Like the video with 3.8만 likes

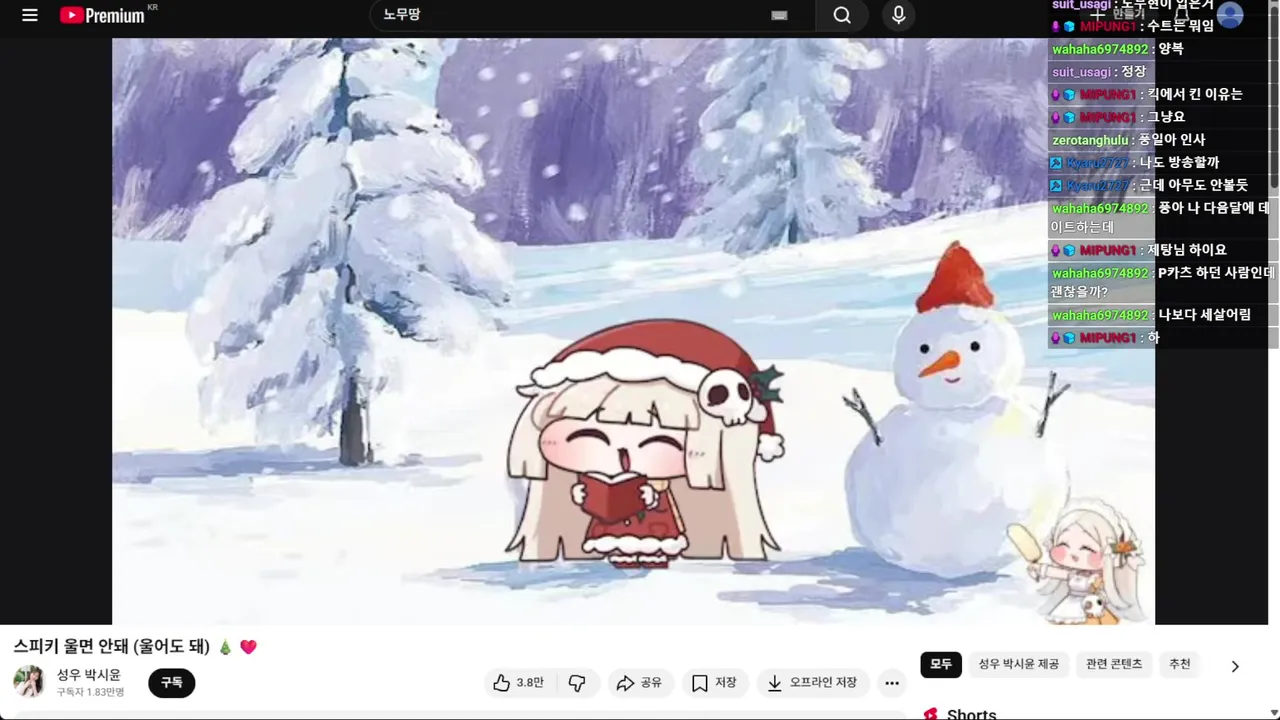point(518,683)
